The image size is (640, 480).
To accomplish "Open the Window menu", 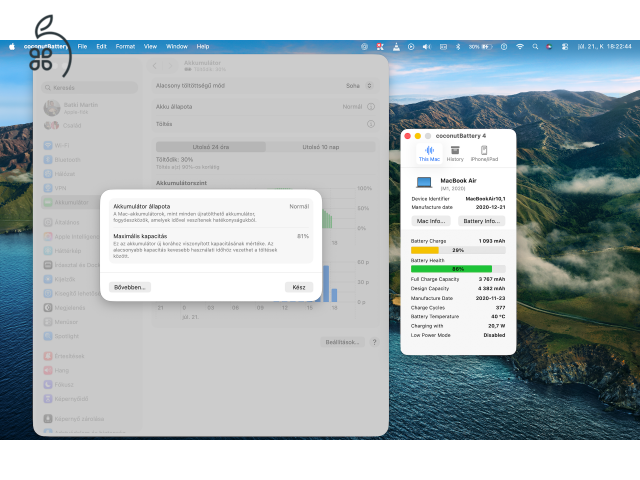I will 177,47.
